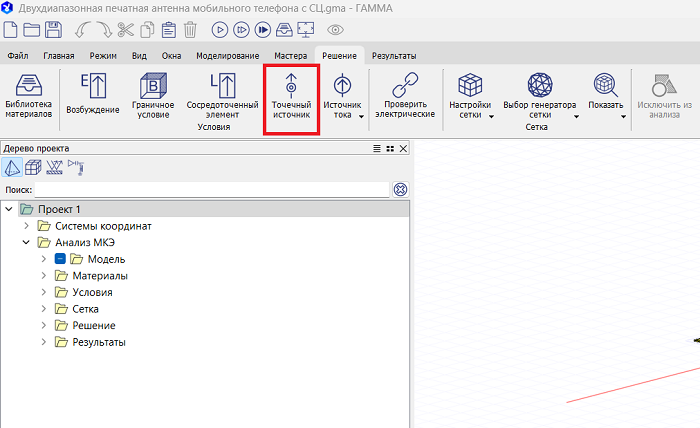Click the Поиск search input field
This screenshot has height=428, width=700.
point(210,189)
